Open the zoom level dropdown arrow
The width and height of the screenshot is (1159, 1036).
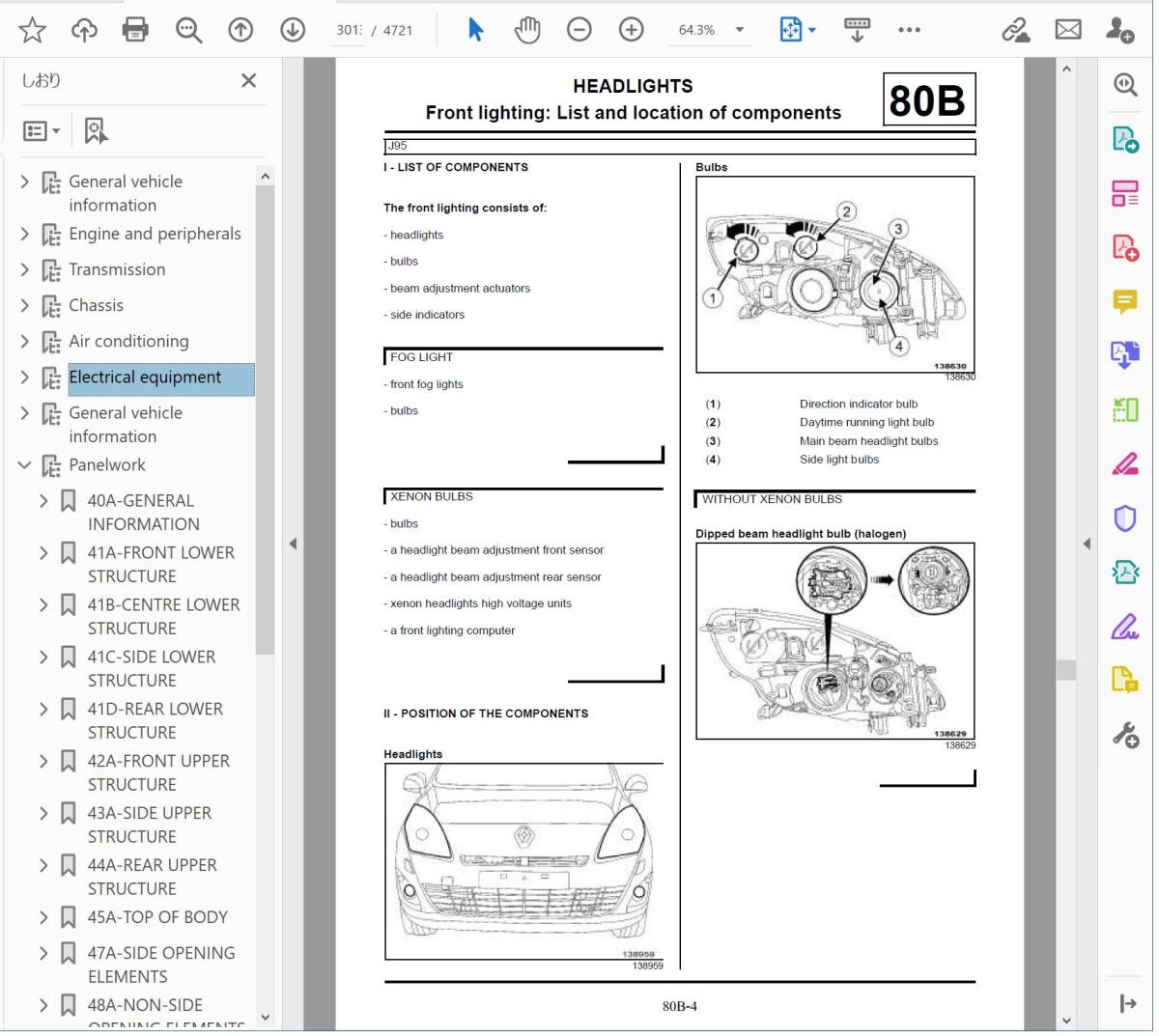[740, 30]
